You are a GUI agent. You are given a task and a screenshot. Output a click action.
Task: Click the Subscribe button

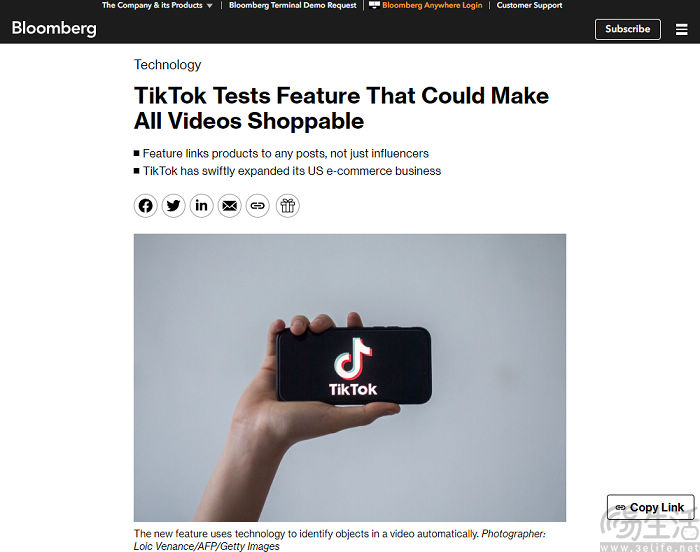628,29
